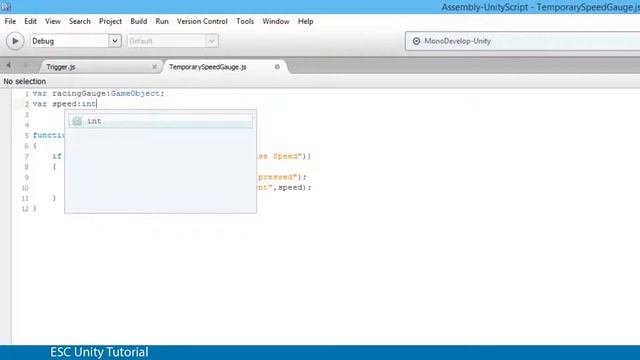Click the if keyword on line 7

57,156
